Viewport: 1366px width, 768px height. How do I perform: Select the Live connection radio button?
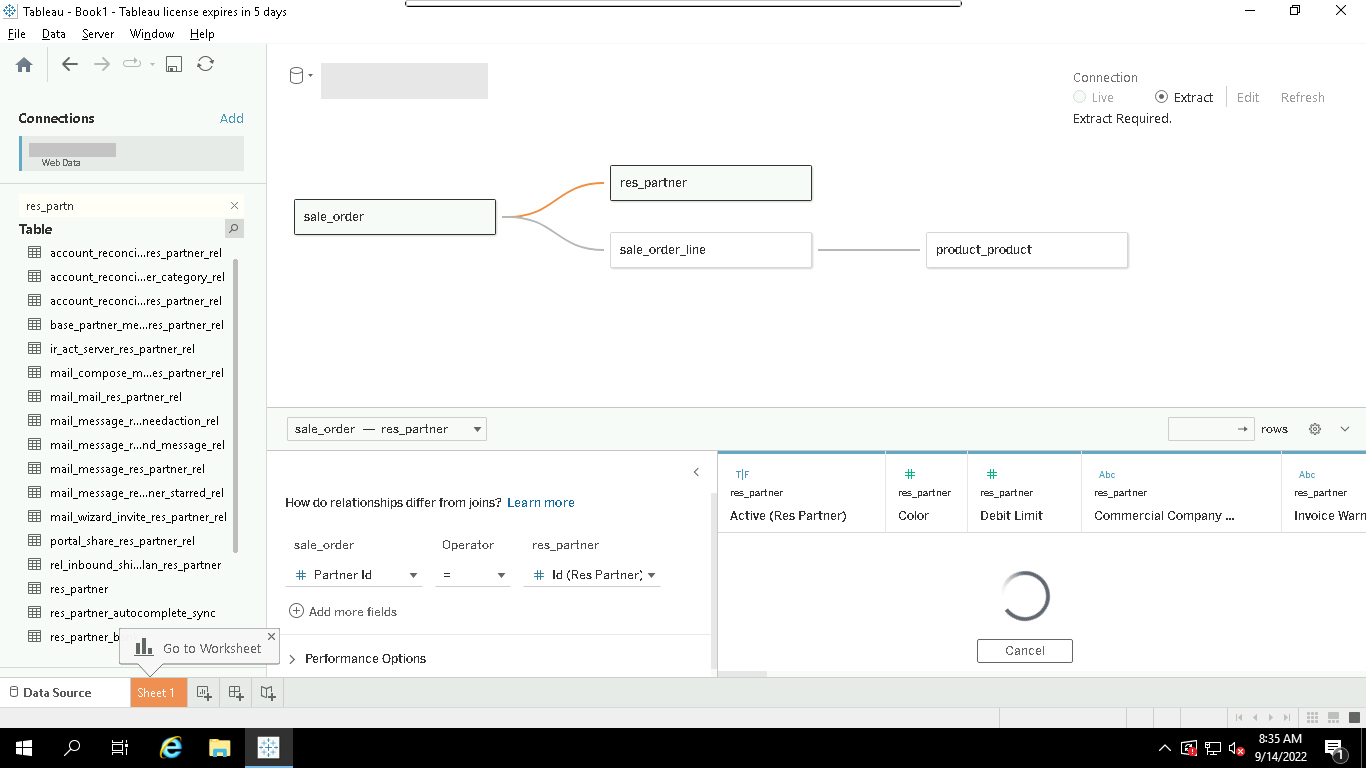[x=1079, y=97]
